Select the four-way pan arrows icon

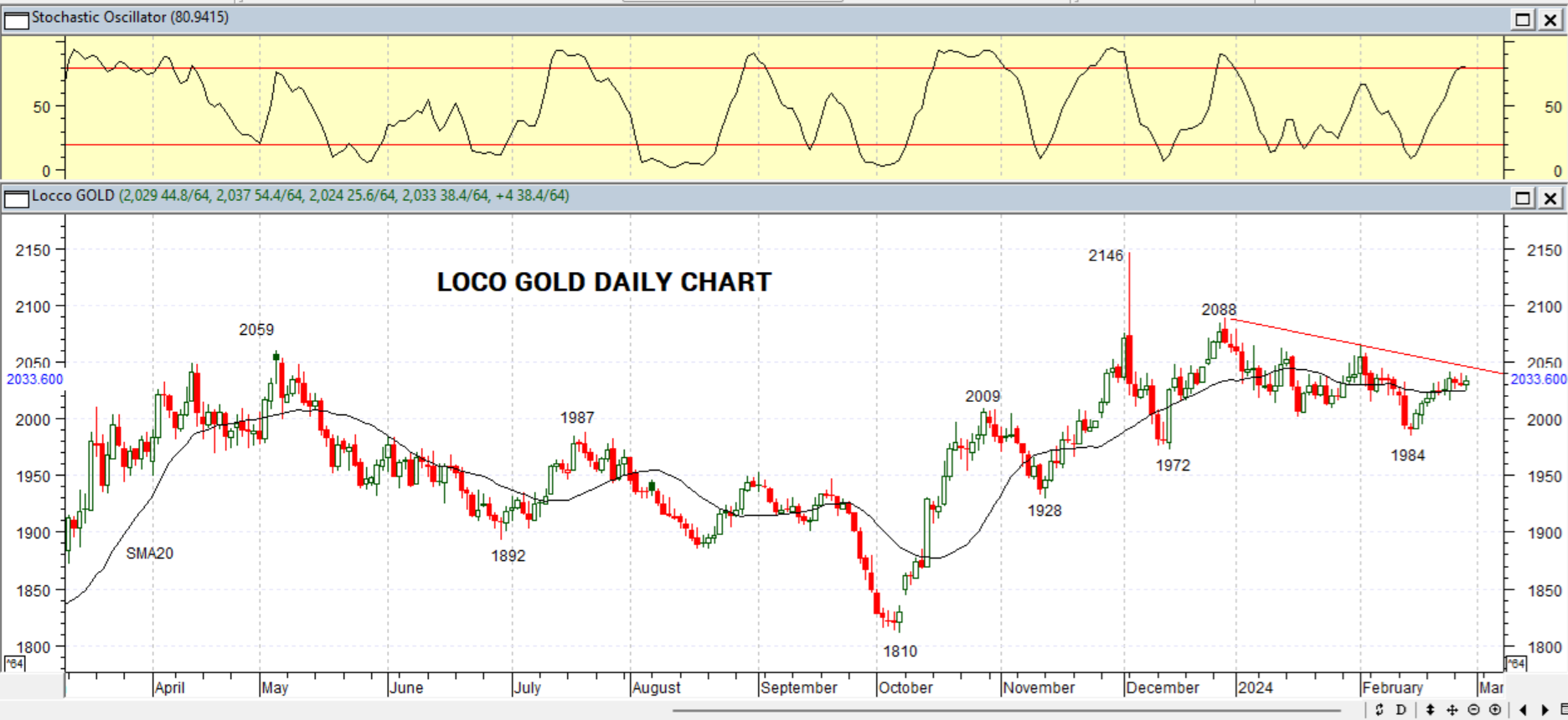1452,710
